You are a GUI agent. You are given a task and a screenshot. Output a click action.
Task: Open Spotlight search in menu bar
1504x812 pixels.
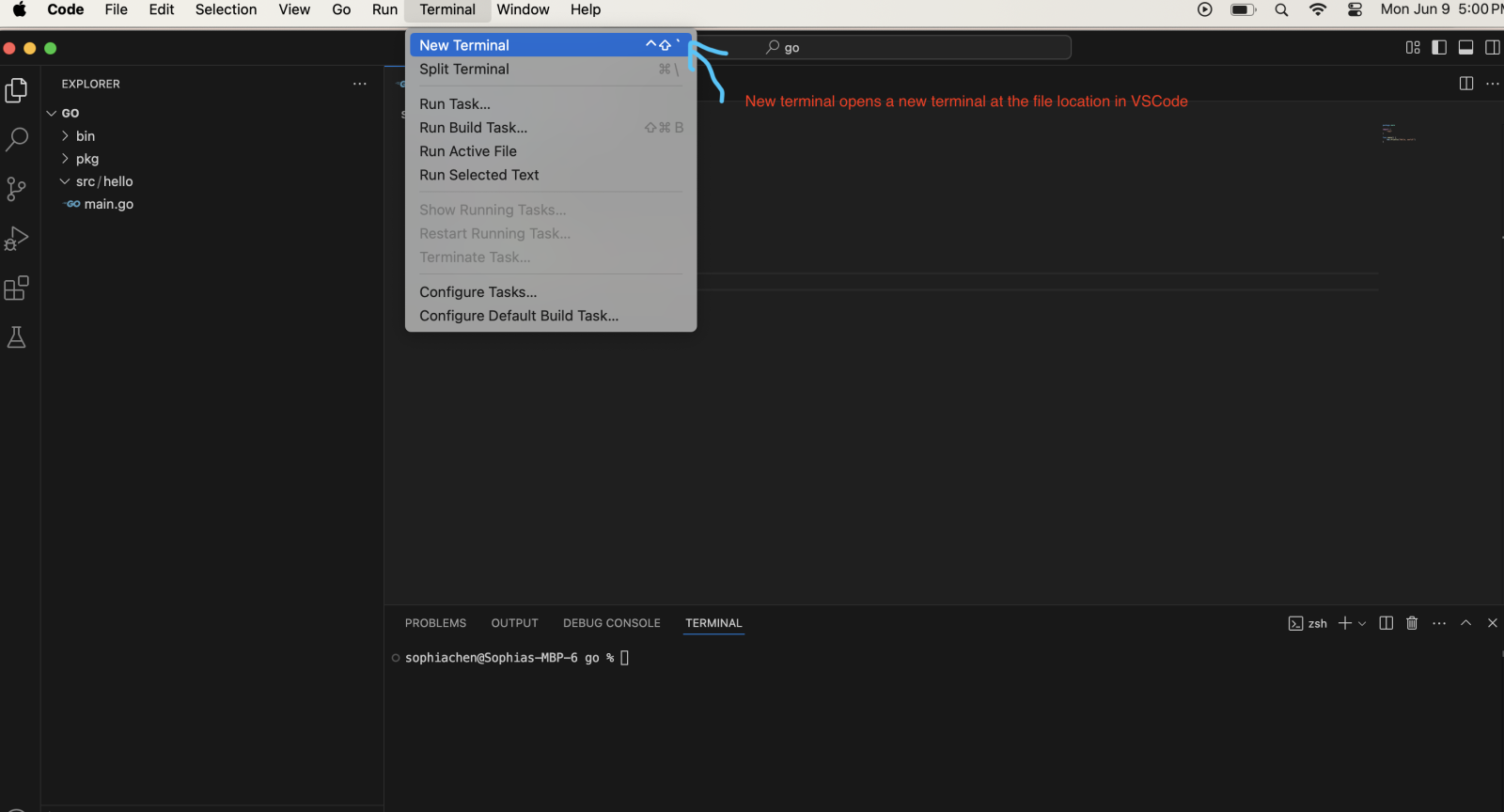[x=1281, y=9]
